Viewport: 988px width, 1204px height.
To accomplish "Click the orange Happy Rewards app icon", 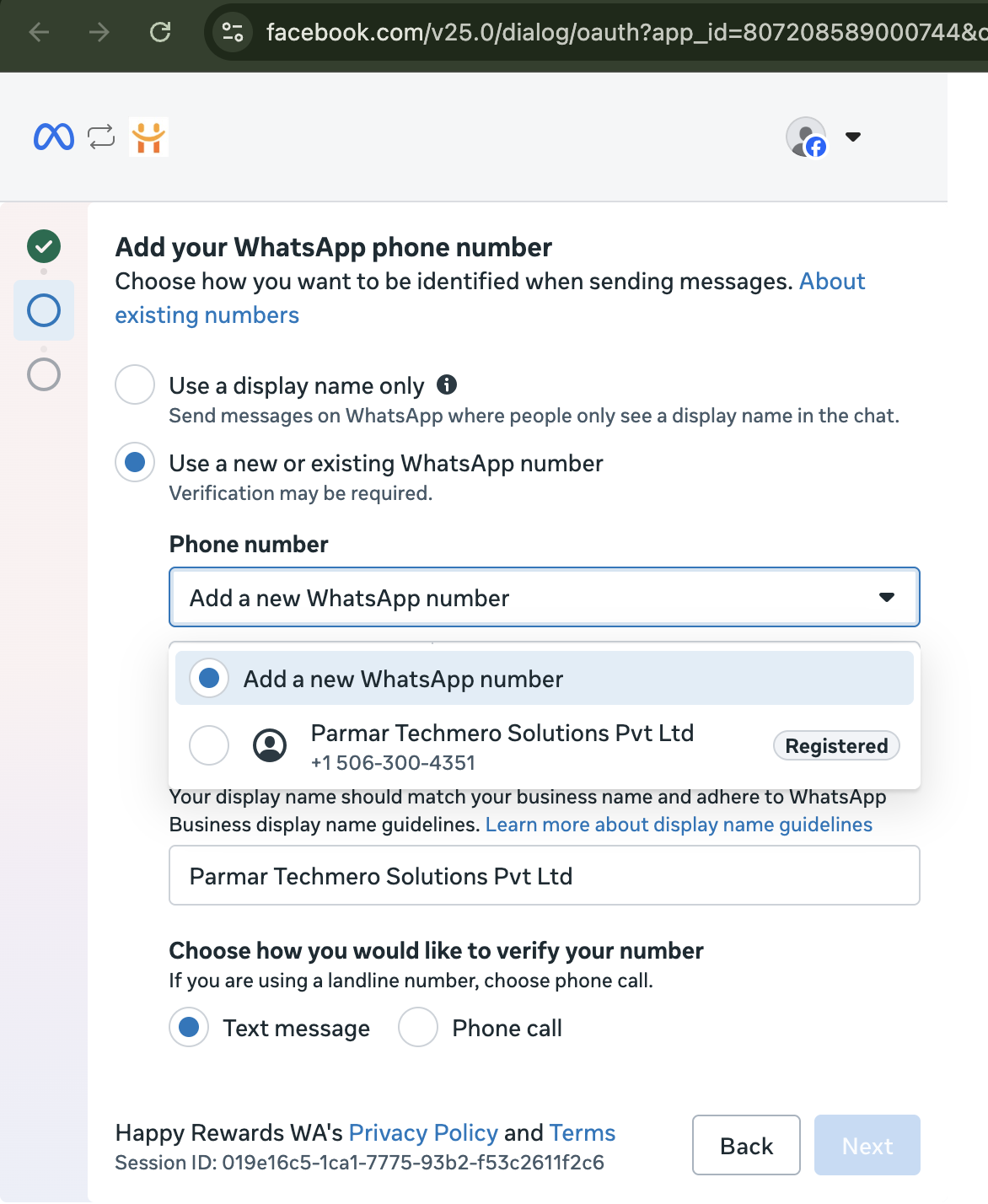I will point(148,137).
